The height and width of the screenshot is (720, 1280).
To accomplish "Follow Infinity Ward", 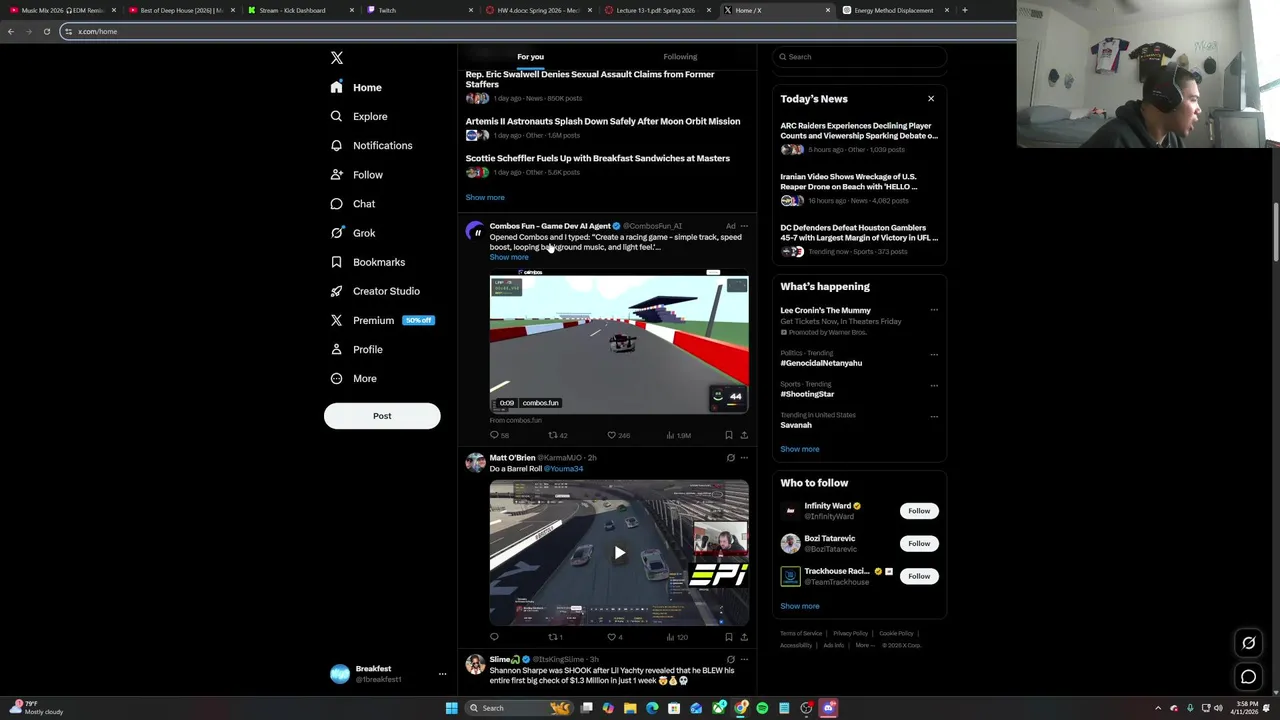I will [919, 511].
